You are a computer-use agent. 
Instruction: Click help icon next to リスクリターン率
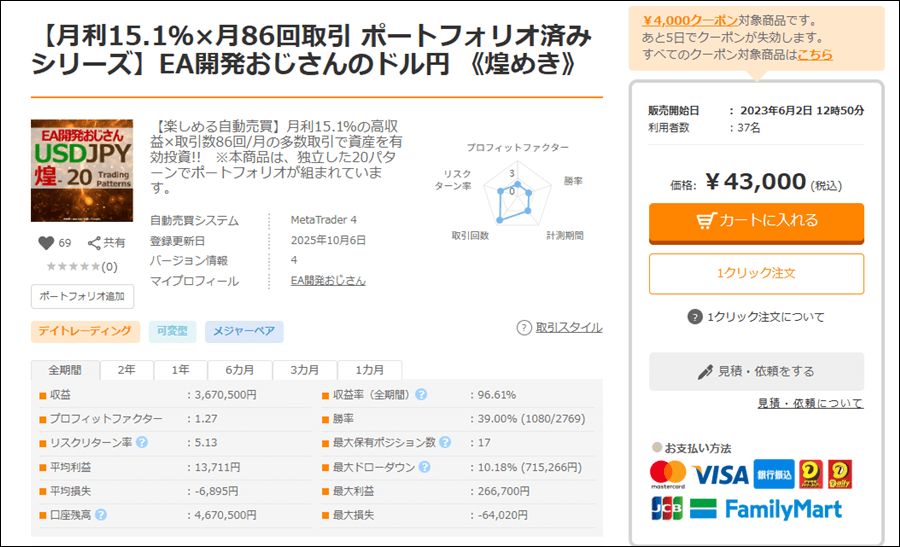tap(142, 442)
